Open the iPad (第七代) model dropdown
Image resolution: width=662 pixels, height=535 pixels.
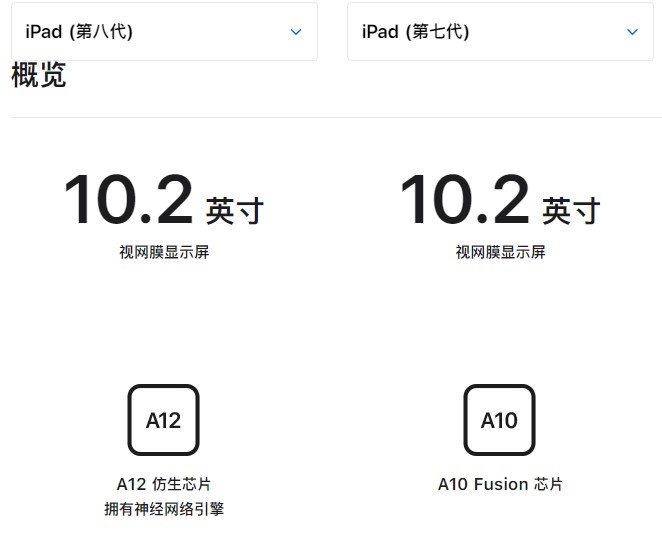point(500,31)
